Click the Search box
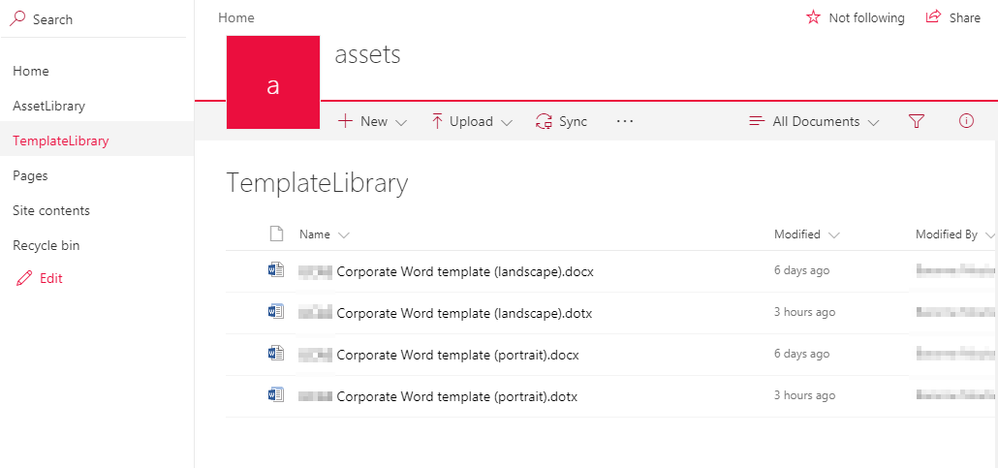998x468 pixels. pos(53,19)
